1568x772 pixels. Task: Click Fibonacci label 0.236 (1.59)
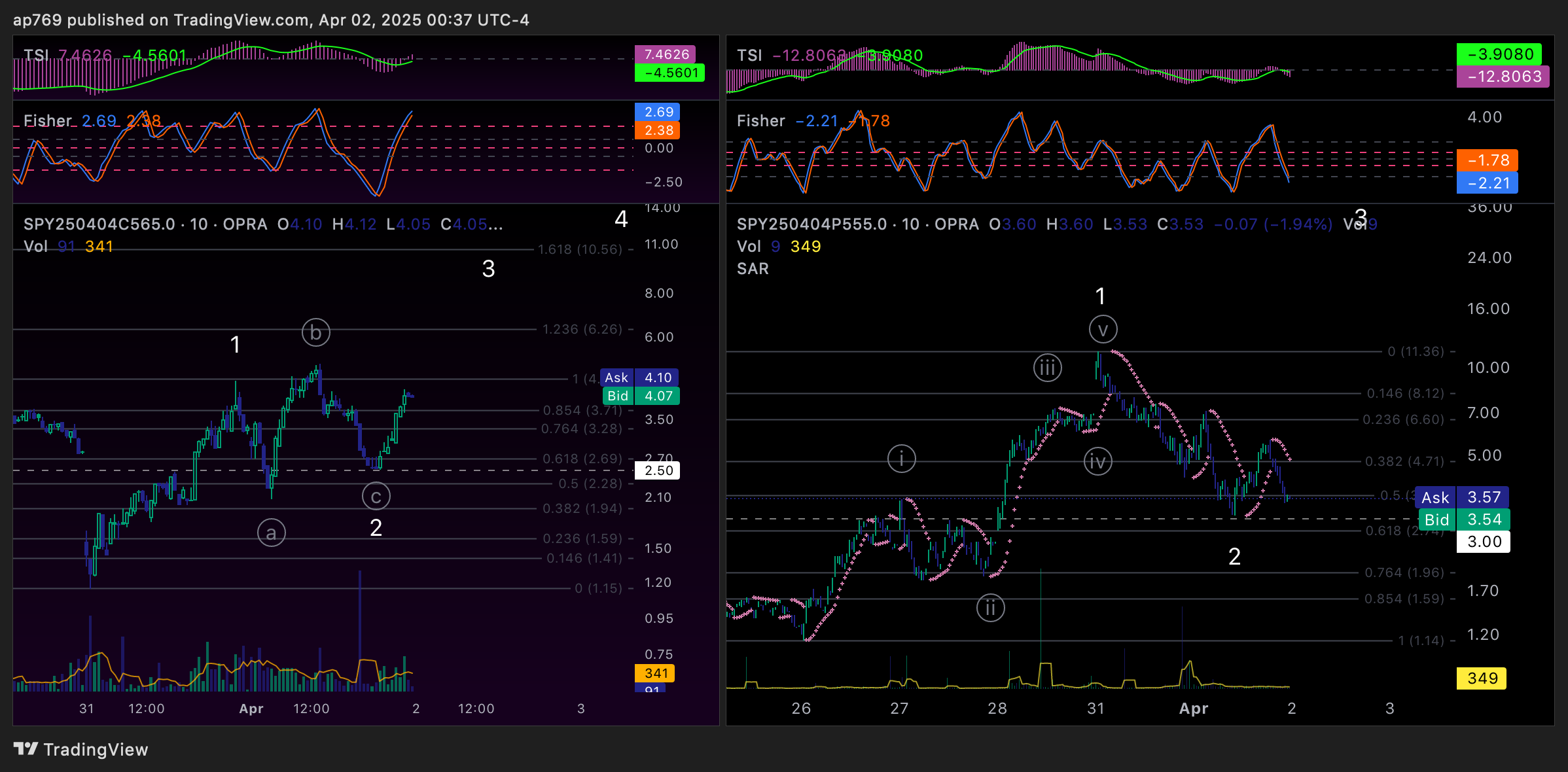coord(582,538)
